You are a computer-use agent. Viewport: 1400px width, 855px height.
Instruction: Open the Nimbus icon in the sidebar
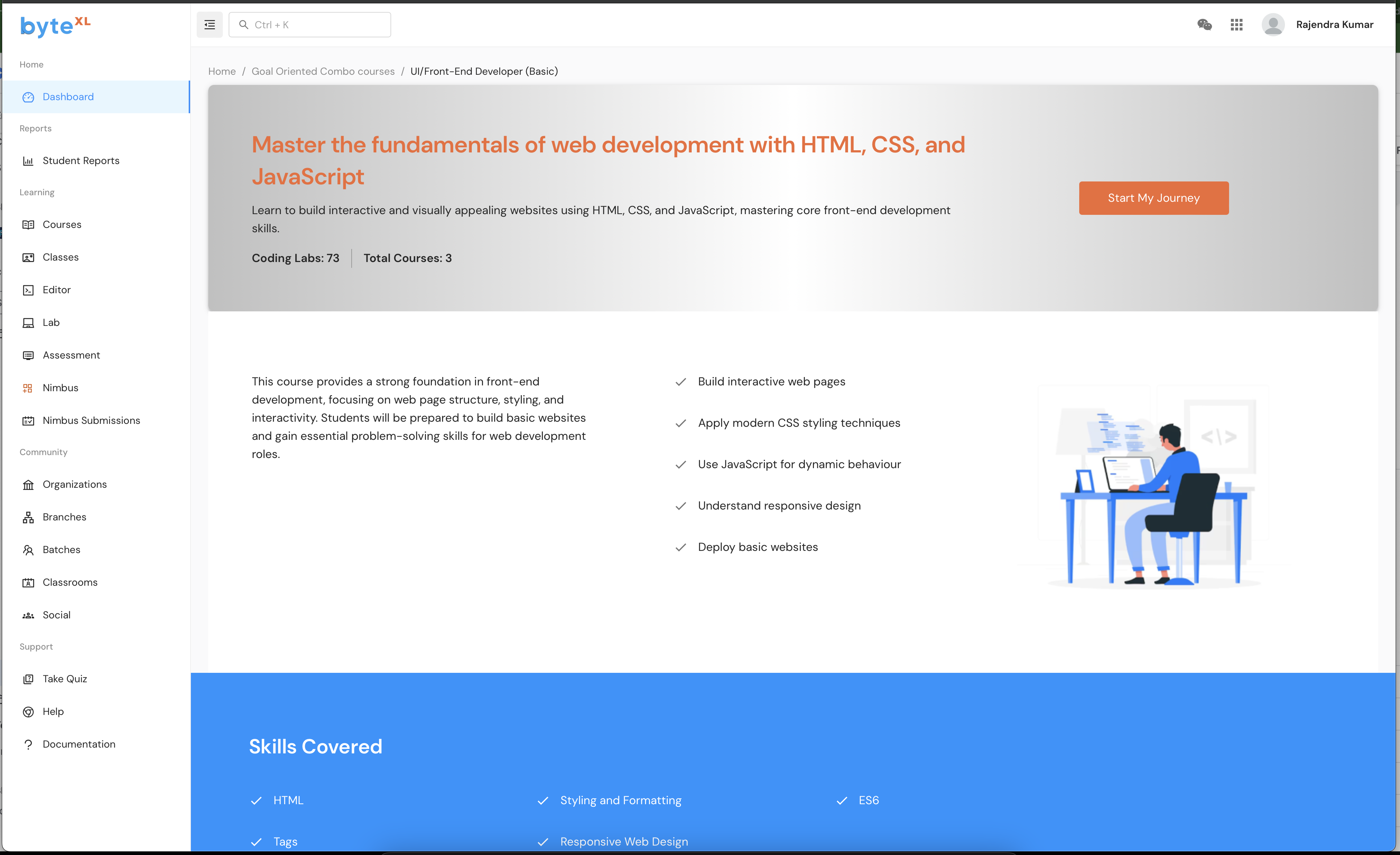28,388
